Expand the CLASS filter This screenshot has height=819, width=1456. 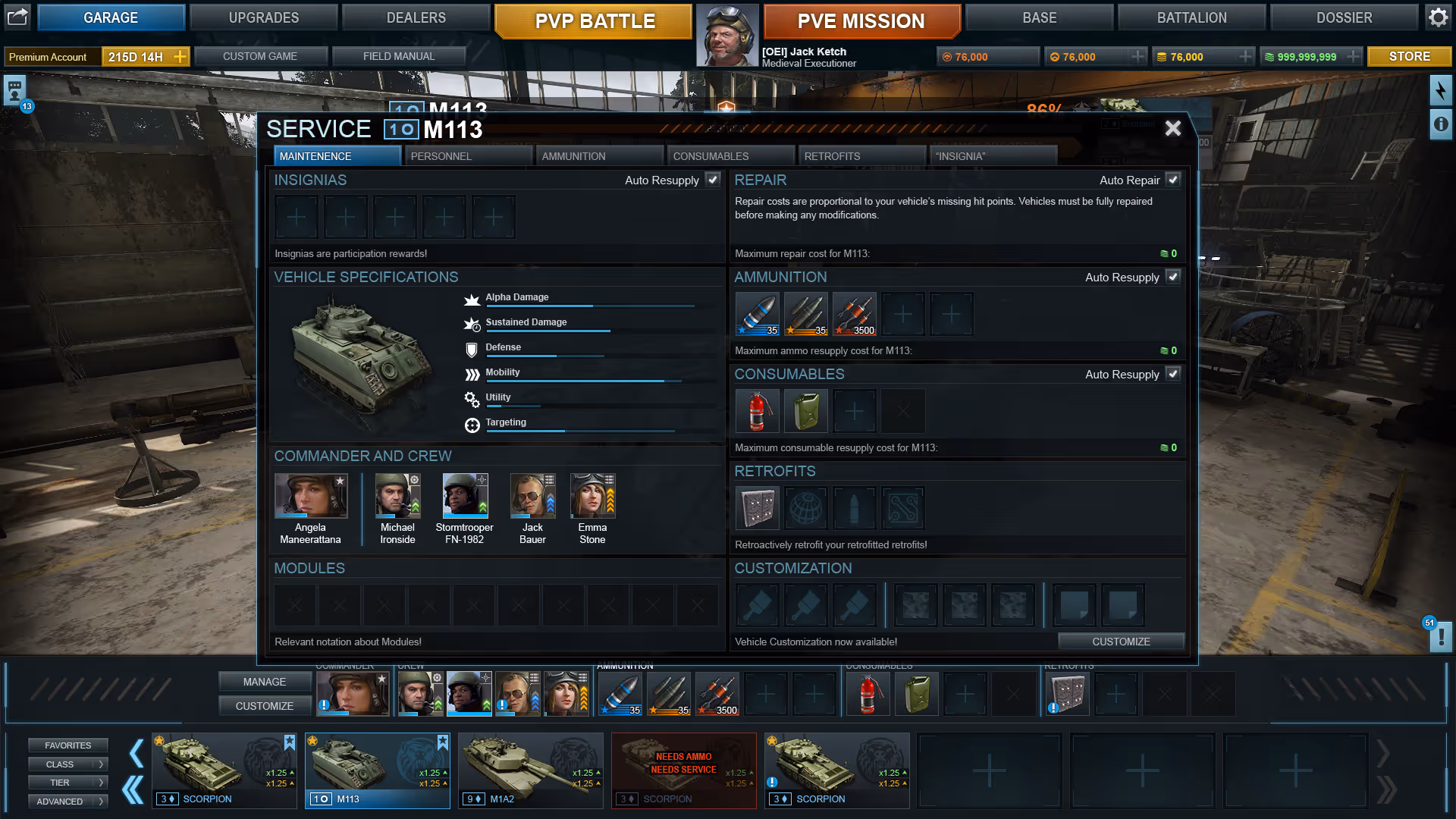[x=67, y=764]
